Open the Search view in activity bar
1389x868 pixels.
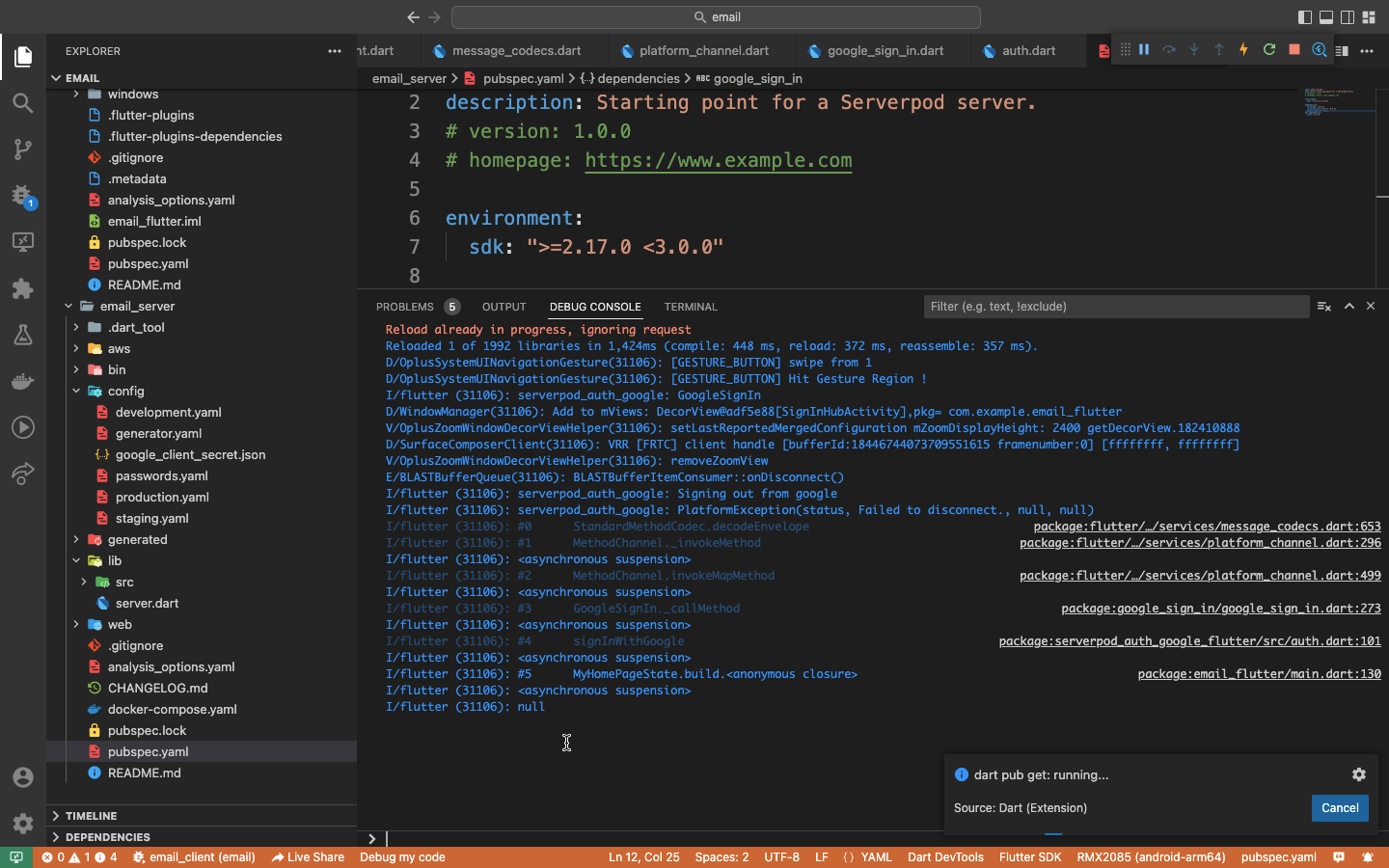[23, 102]
